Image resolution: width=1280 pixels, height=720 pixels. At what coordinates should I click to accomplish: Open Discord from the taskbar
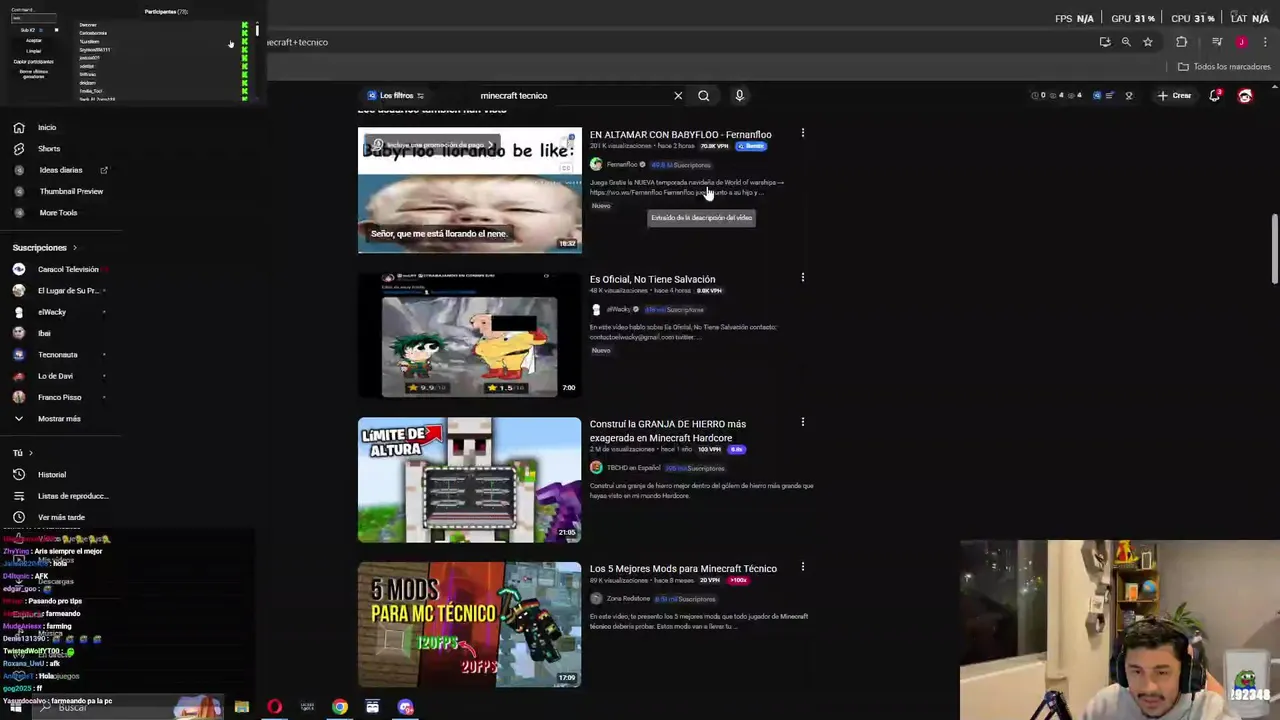405,707
